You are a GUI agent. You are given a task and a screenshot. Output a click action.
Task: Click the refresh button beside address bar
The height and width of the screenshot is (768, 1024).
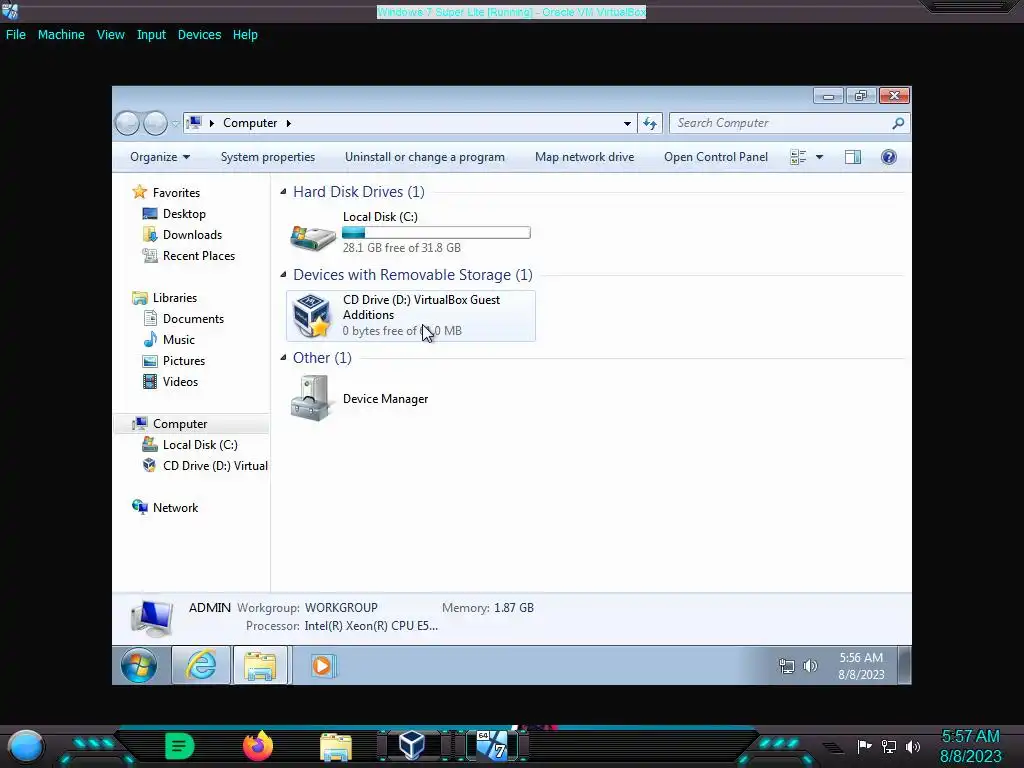[650, 123]
